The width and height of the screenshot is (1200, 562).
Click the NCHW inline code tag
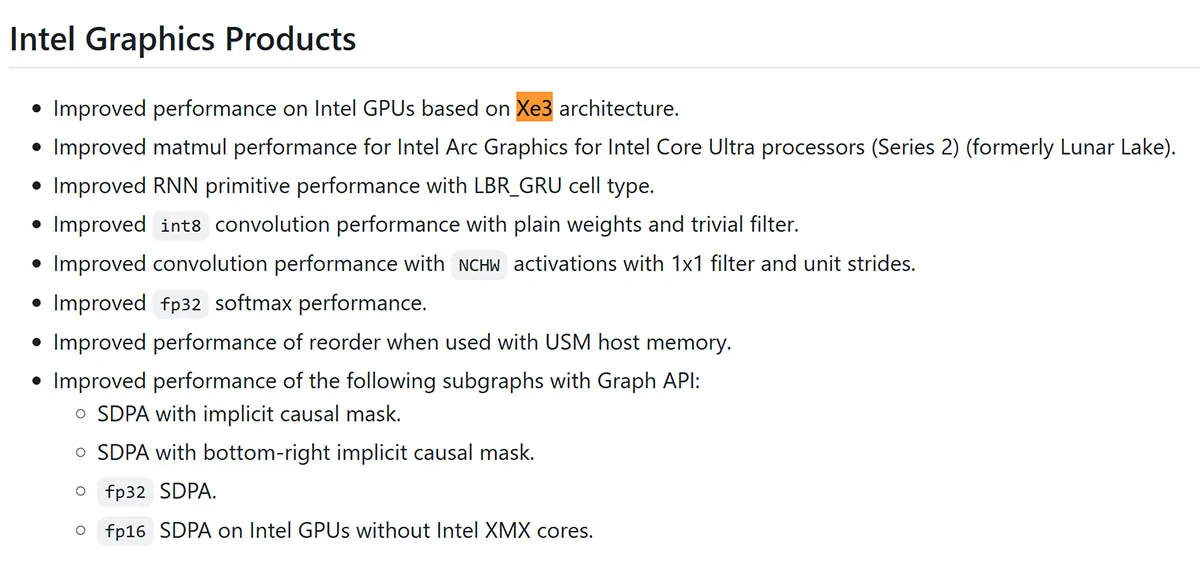pyautogui.click(x=480, y=265)
